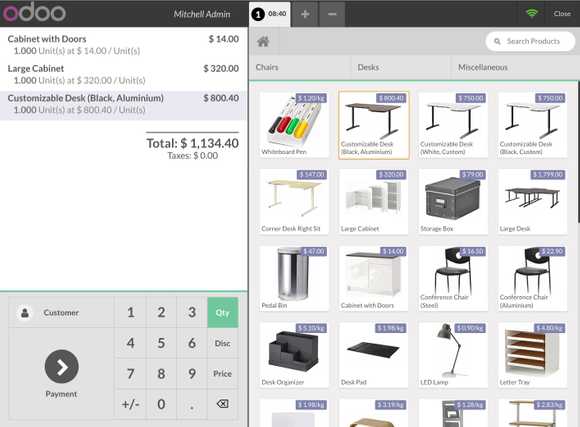Add Pedal Bin product
Image resolution: width=580 pixels, height=427 pixels.
294,278
